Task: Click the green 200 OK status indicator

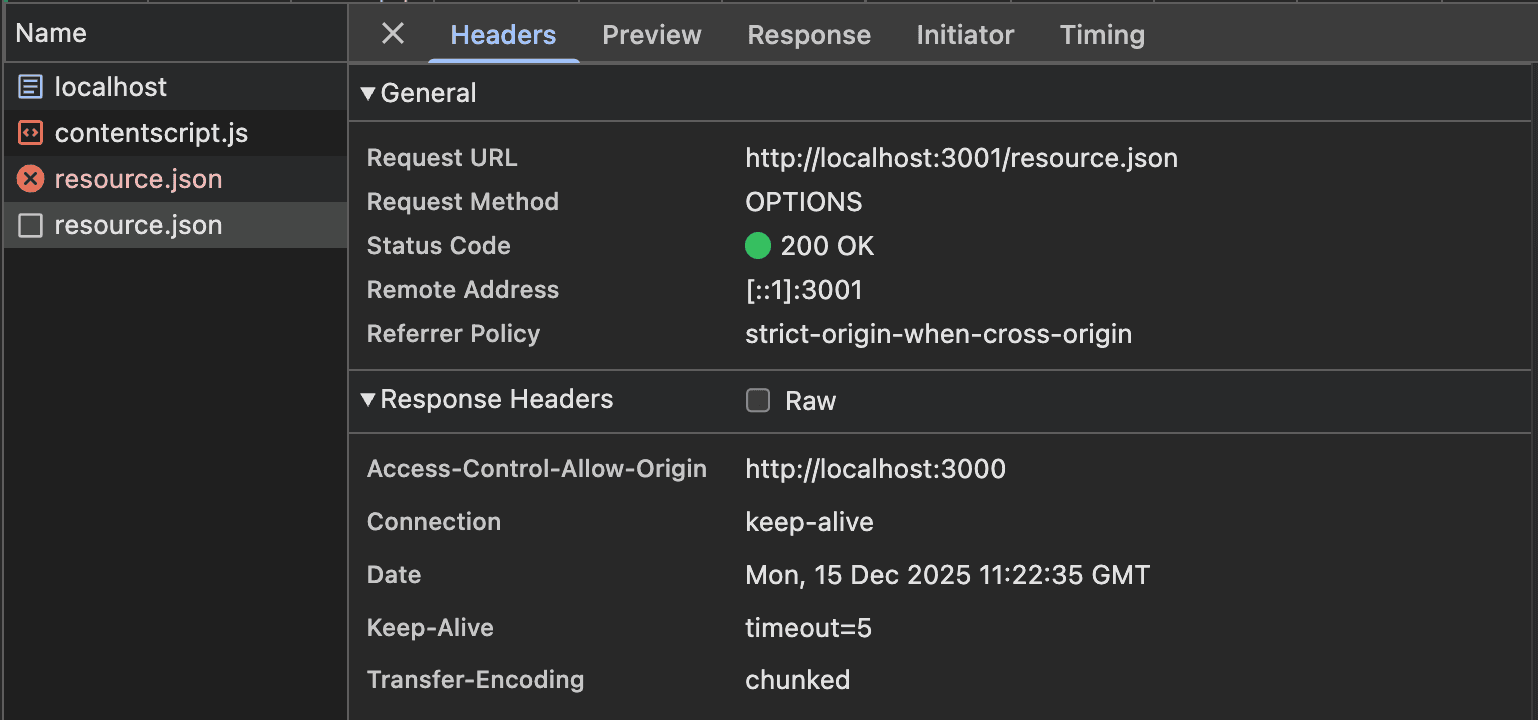Action: pos(758,246)
